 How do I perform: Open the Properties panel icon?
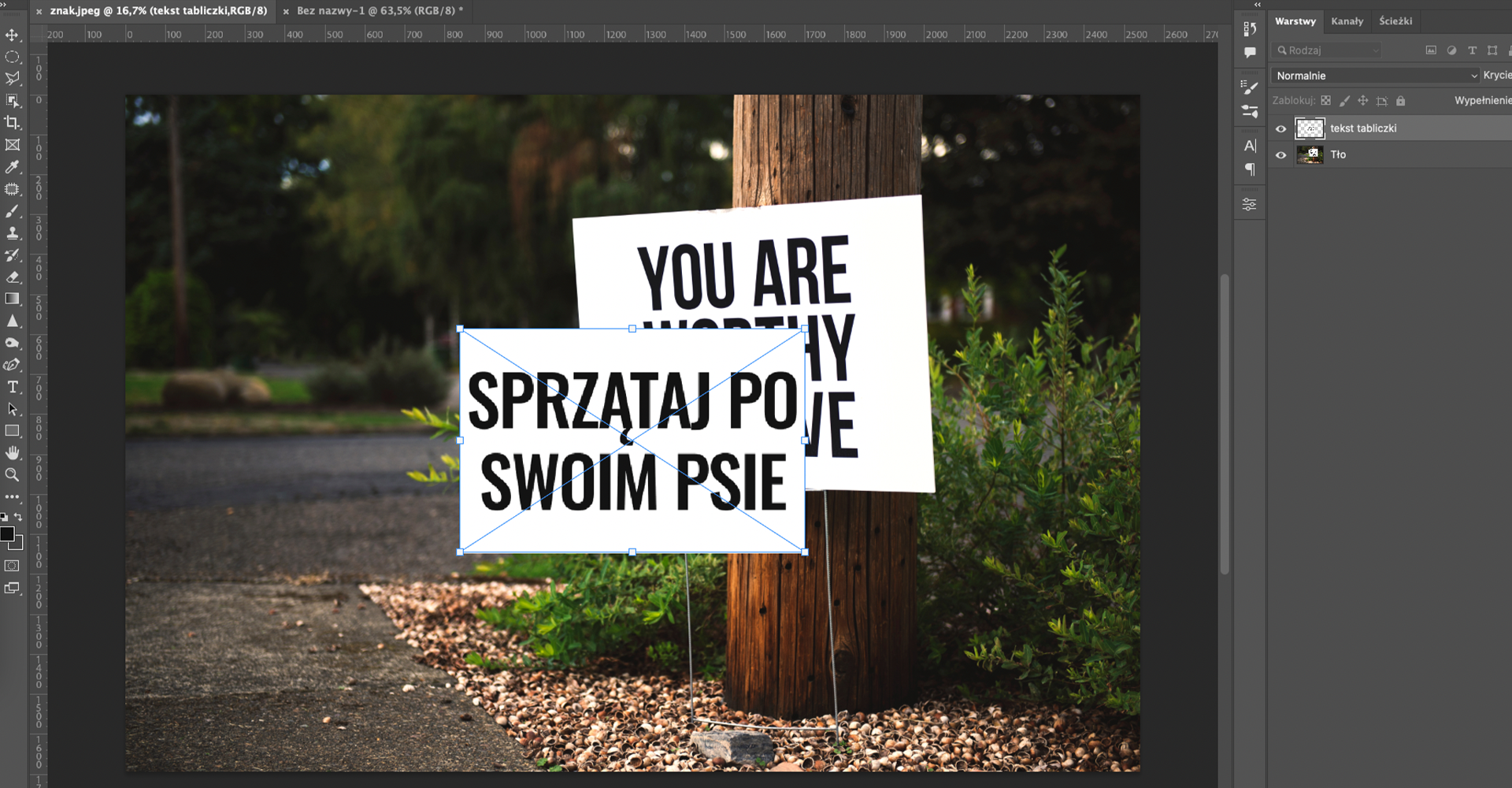[x=1250, y=205]
